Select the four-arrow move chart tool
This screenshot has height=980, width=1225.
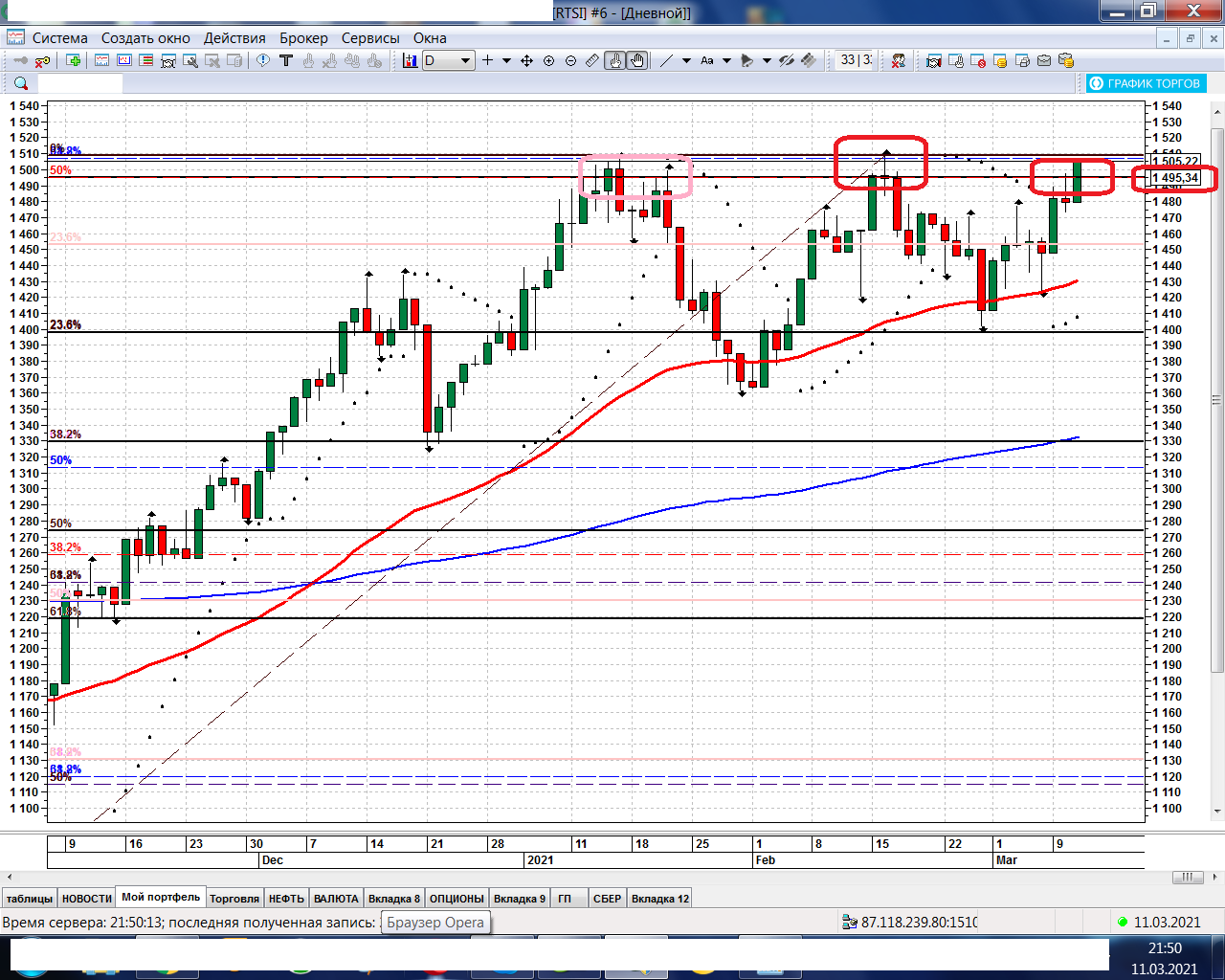526,60
